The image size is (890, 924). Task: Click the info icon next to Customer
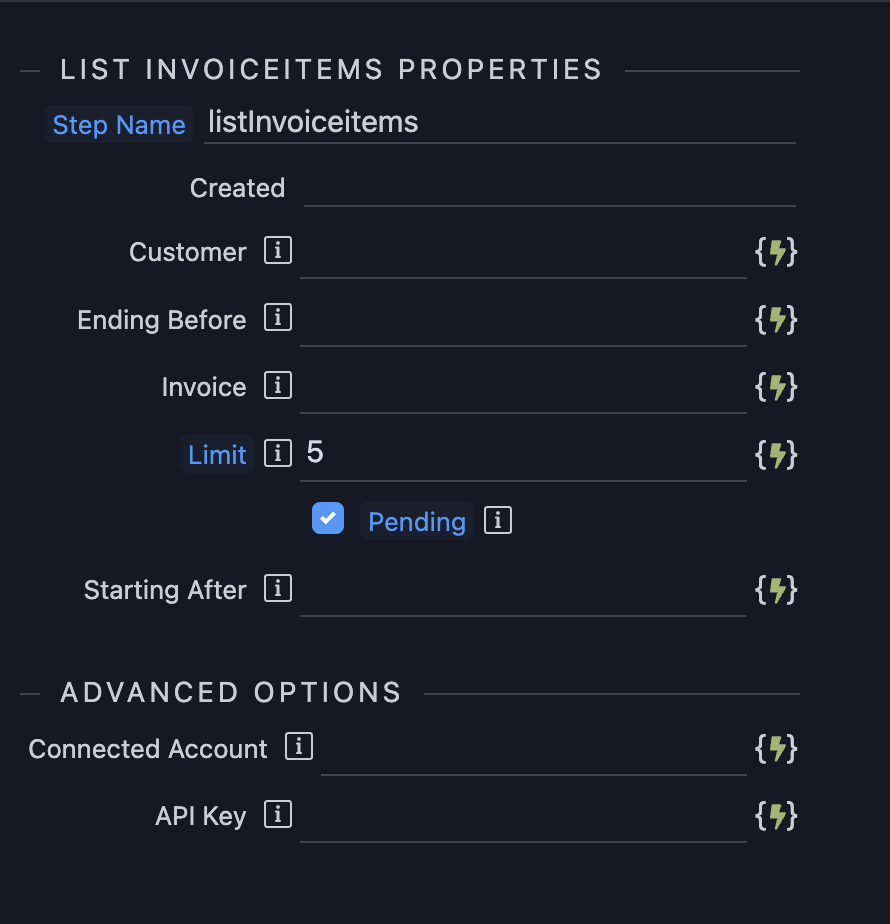pos(277,250)
